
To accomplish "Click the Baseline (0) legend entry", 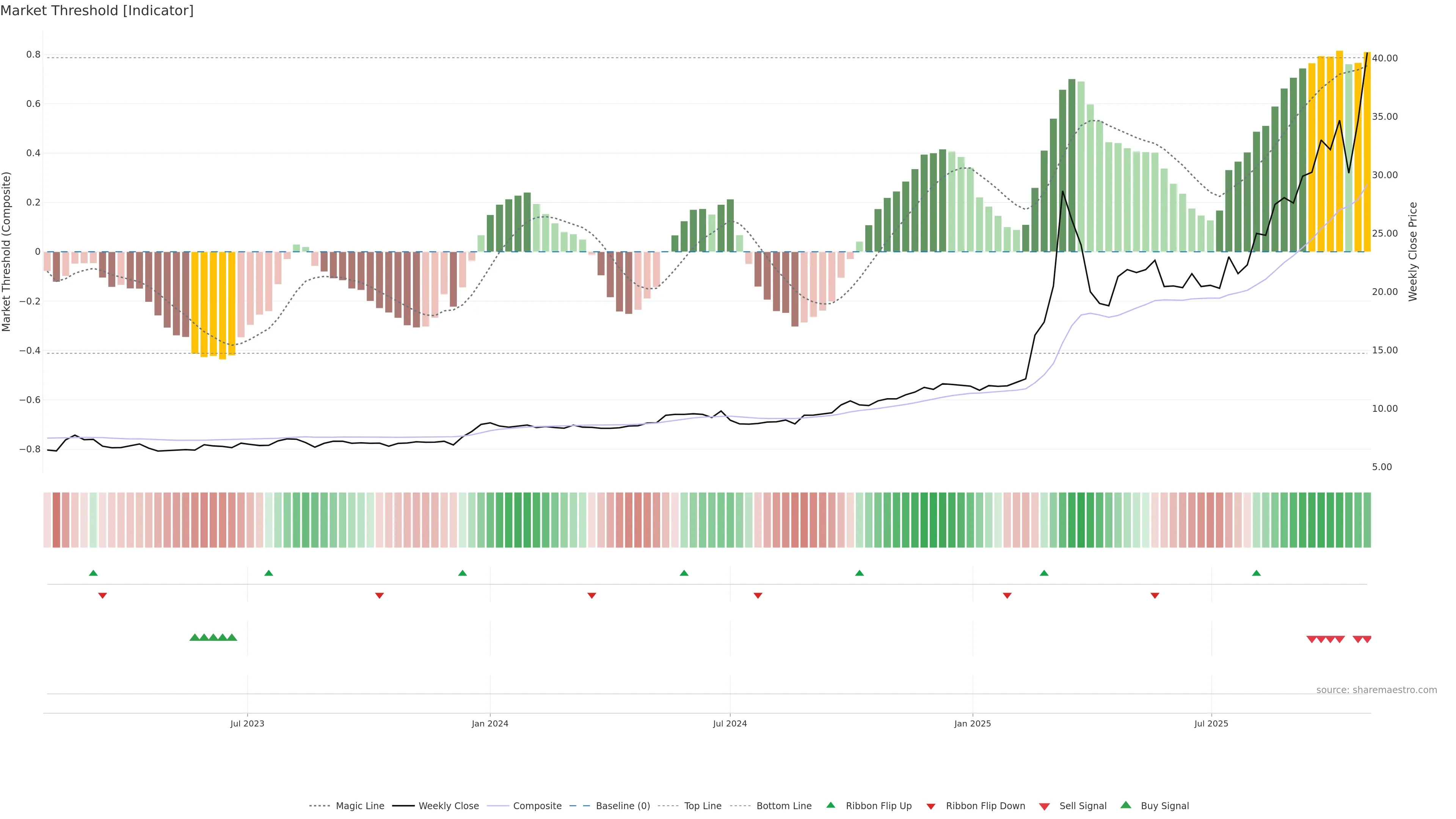I will pos(622,805).
